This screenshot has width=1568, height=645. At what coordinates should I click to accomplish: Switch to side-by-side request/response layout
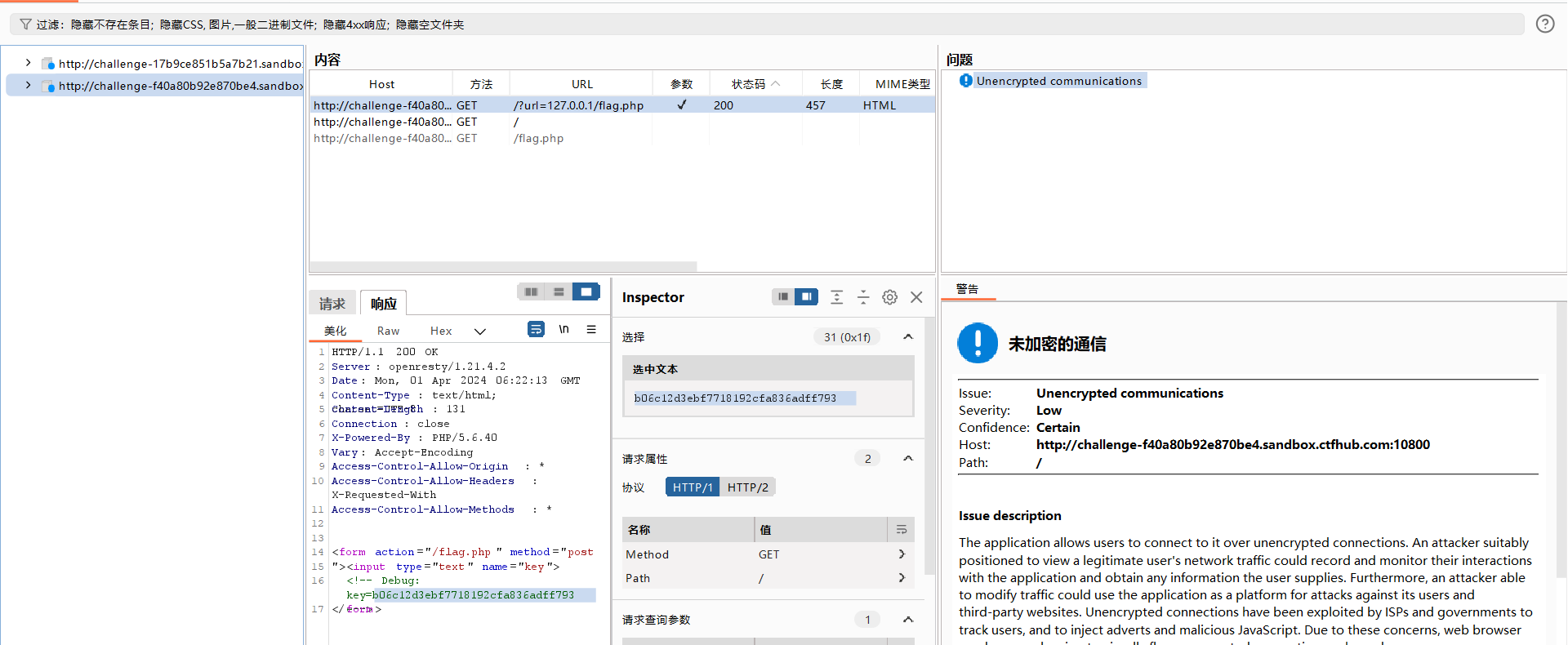pos(532,291)
